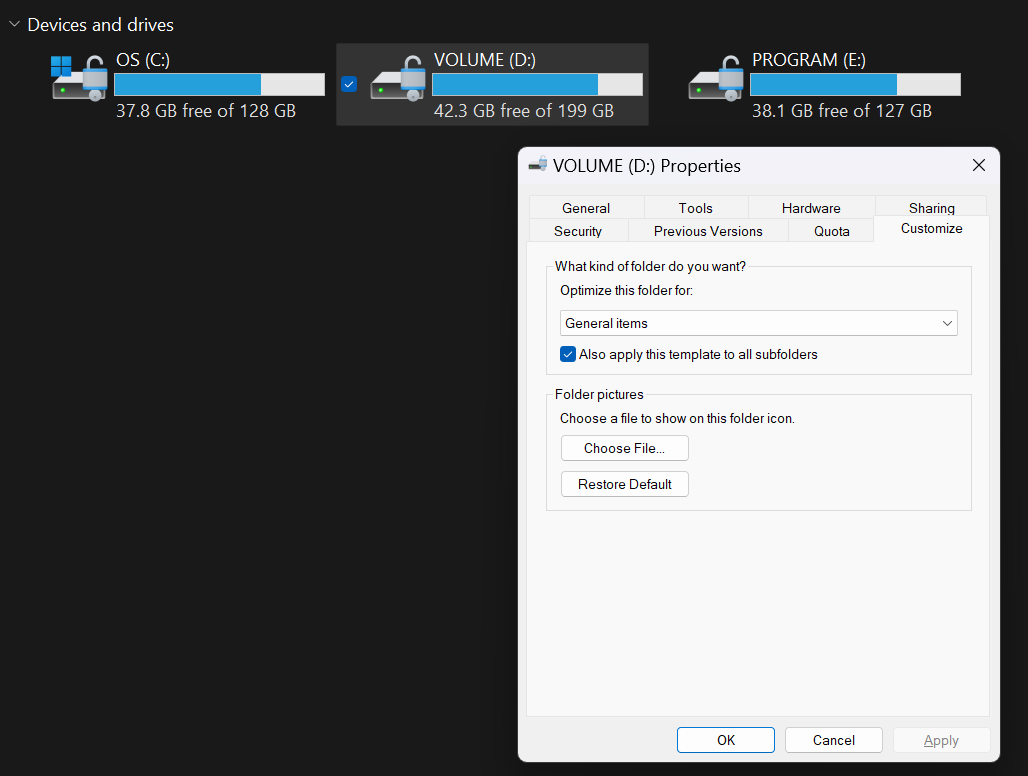Go to the Security tab
The image size is (1028, 776).
tap(578, 231)
